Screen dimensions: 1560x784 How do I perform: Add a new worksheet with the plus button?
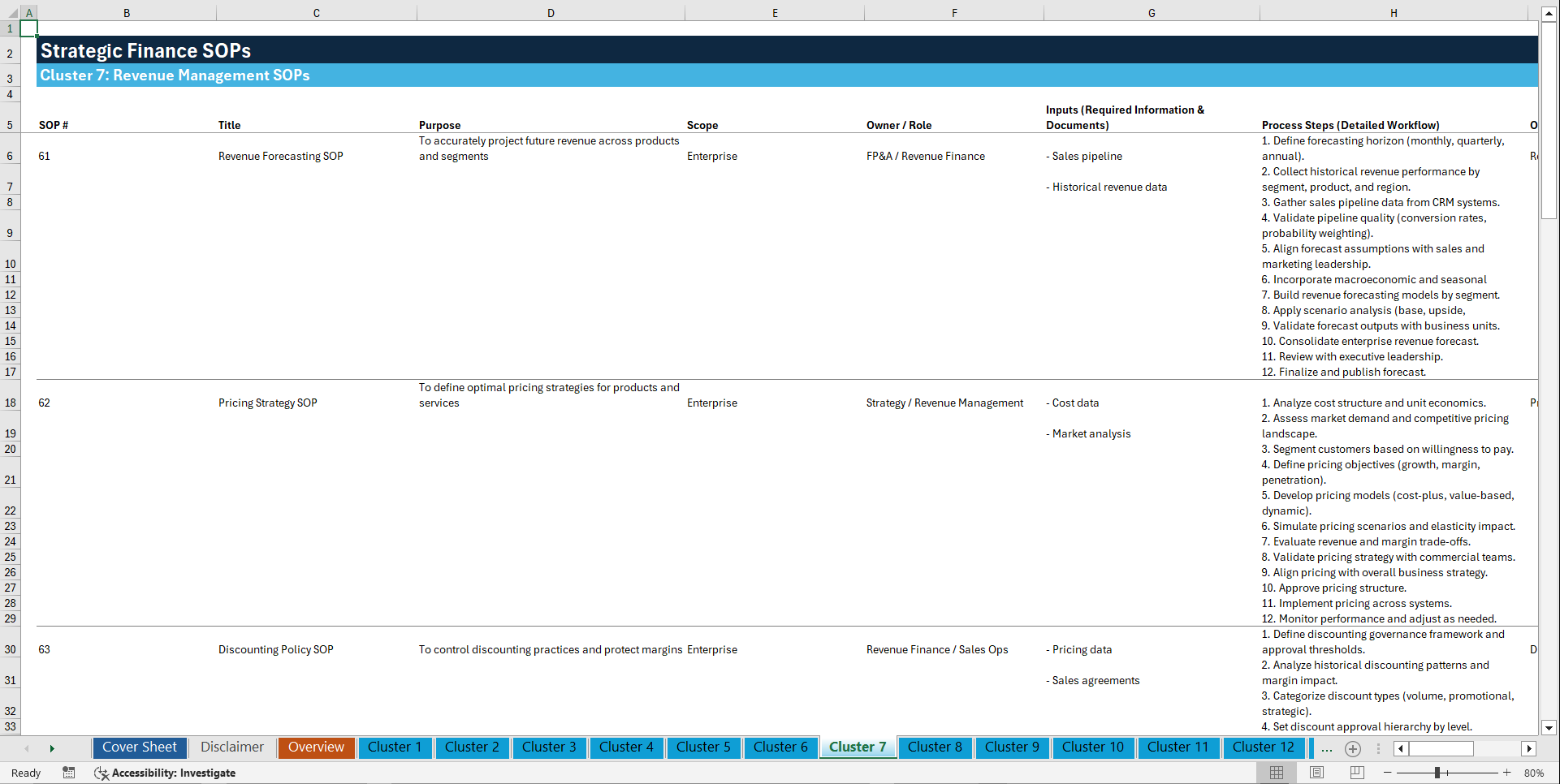[x=1352, y=748]
